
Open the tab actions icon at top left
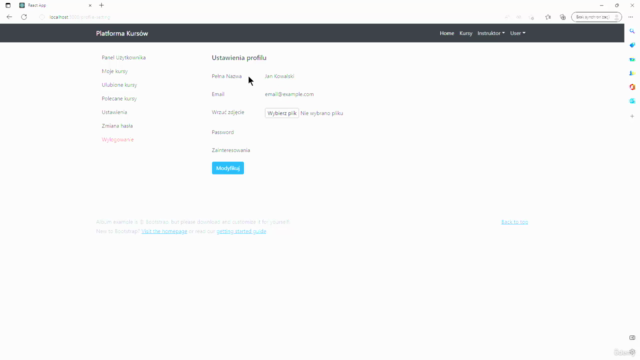pos(8,5)
